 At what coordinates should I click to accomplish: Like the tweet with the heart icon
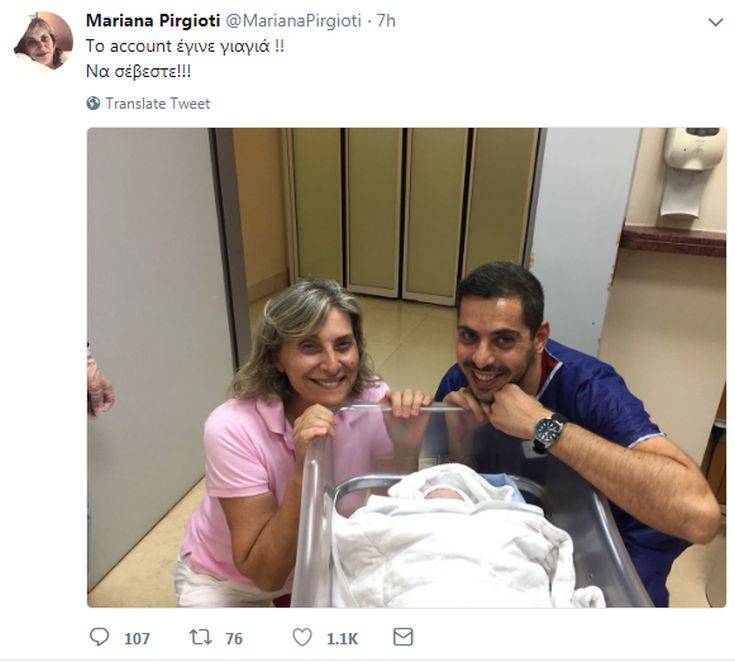pos(302,637)
